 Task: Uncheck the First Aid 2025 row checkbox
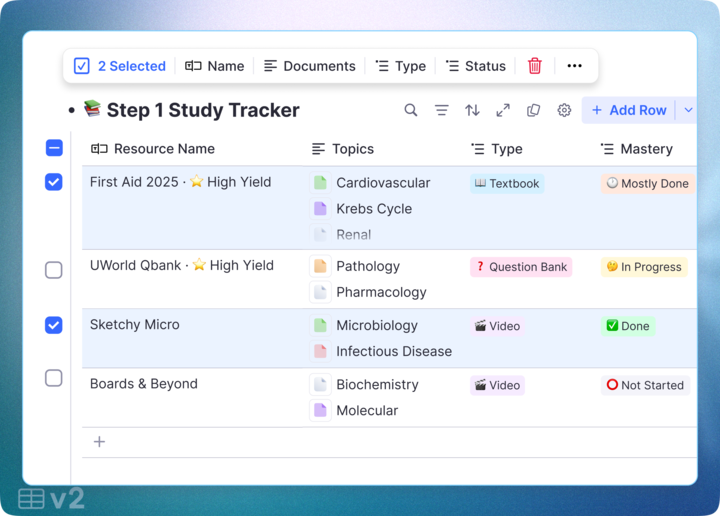[54, 182]
